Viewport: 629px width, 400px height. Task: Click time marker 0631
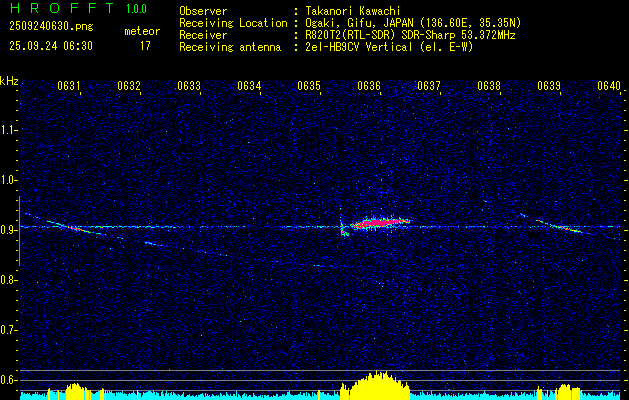(69, 86)
